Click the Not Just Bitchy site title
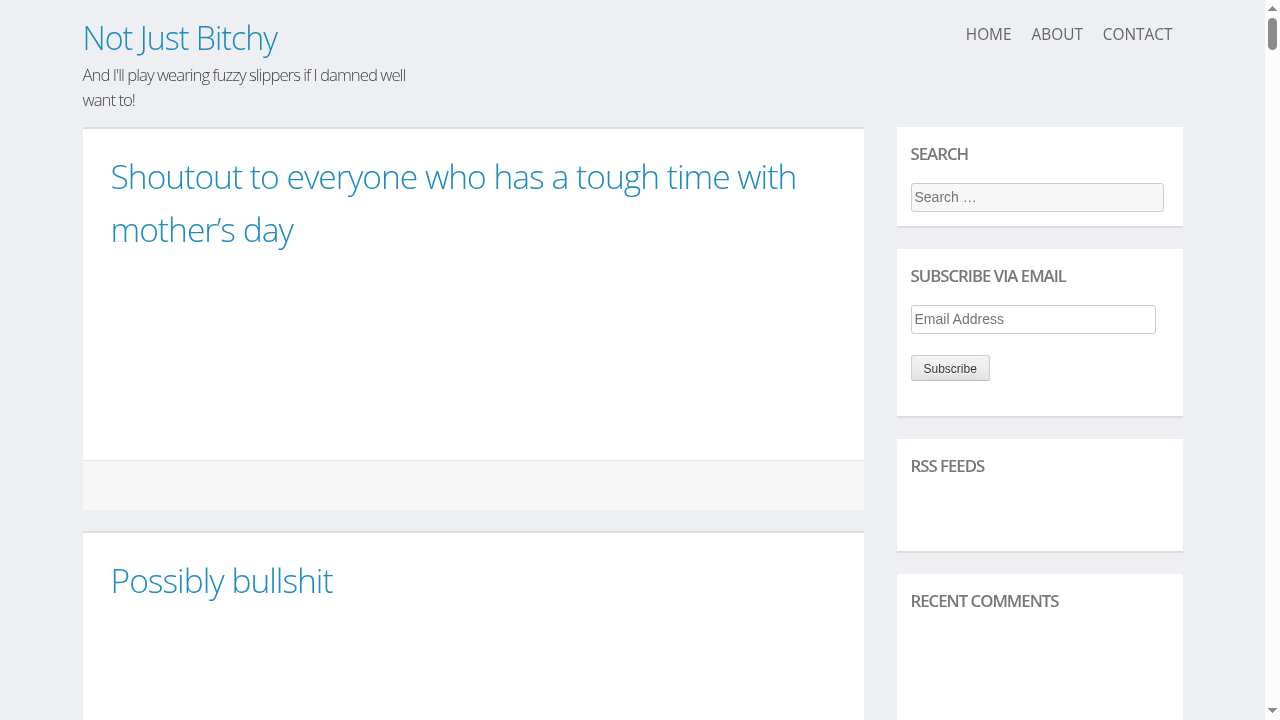The image size is (1280, 720). (180, 38)
